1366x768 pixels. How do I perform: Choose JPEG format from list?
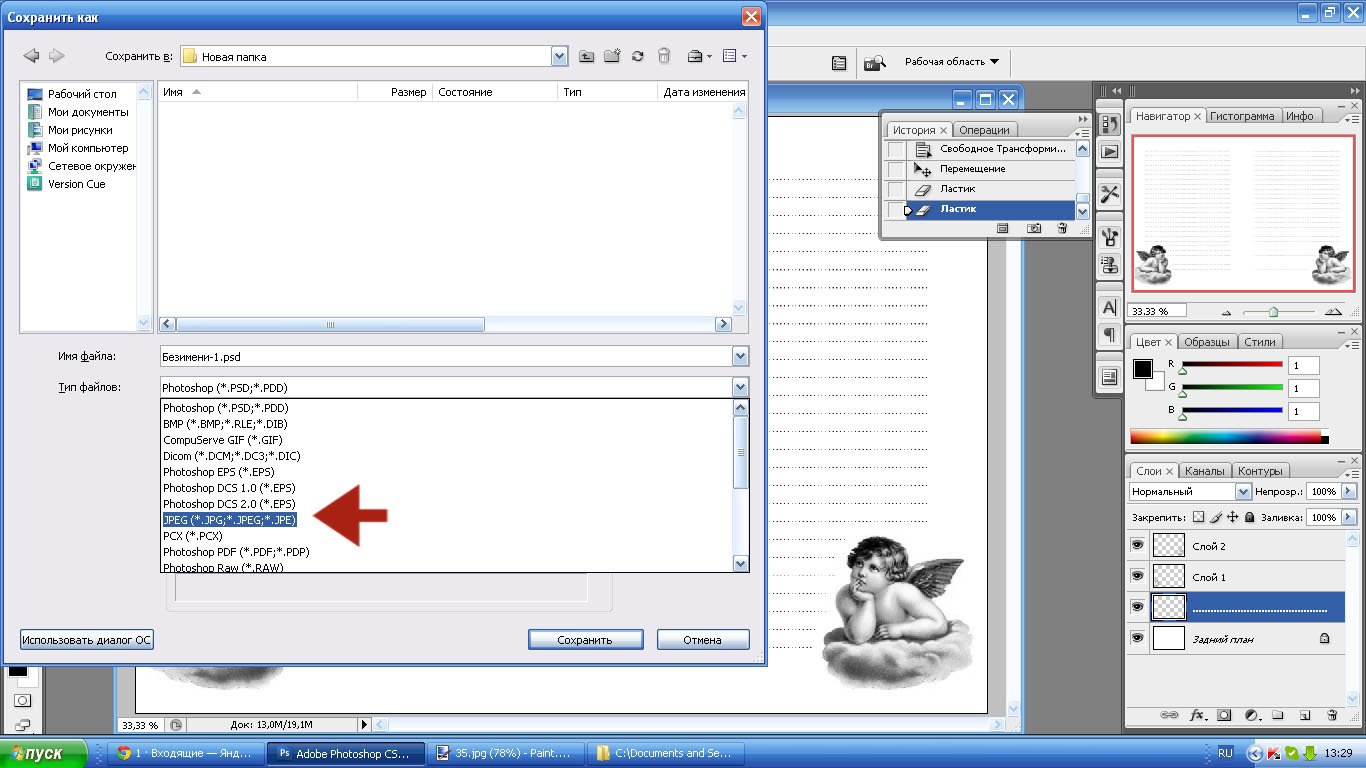point(230,520)
